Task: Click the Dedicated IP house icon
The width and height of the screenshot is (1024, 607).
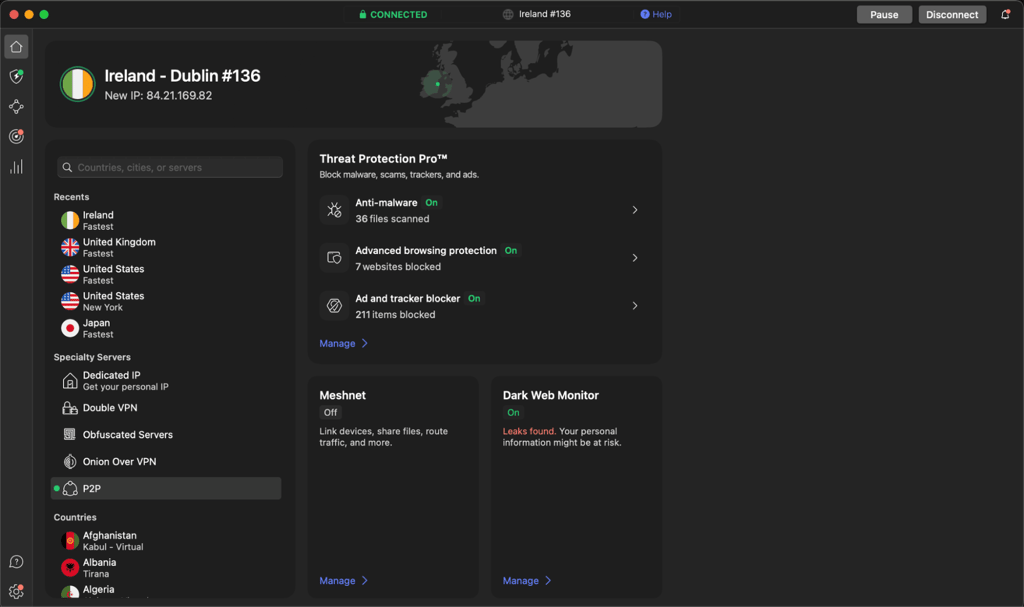Action: pyautogui.click(x=70, y=381)
